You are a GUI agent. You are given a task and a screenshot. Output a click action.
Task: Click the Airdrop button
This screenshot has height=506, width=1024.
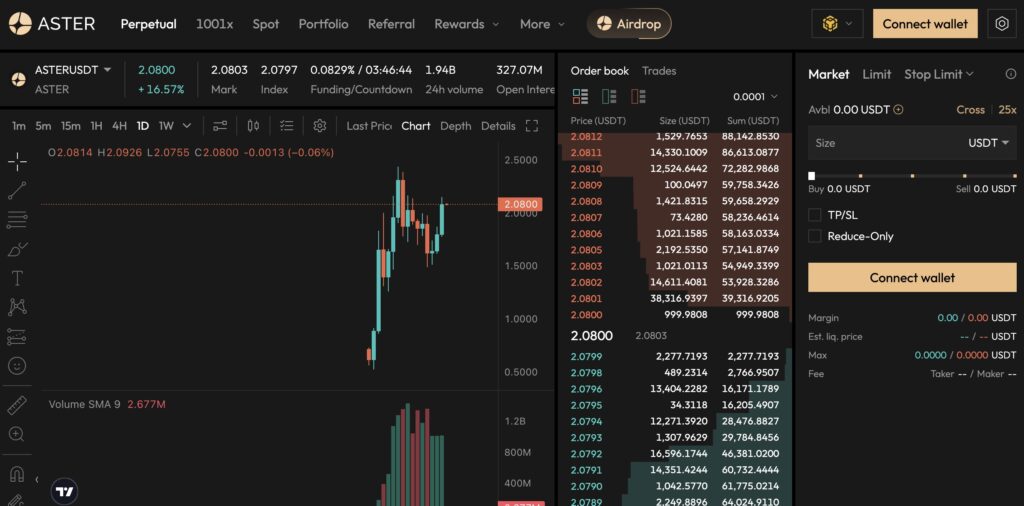pos(629,24)
